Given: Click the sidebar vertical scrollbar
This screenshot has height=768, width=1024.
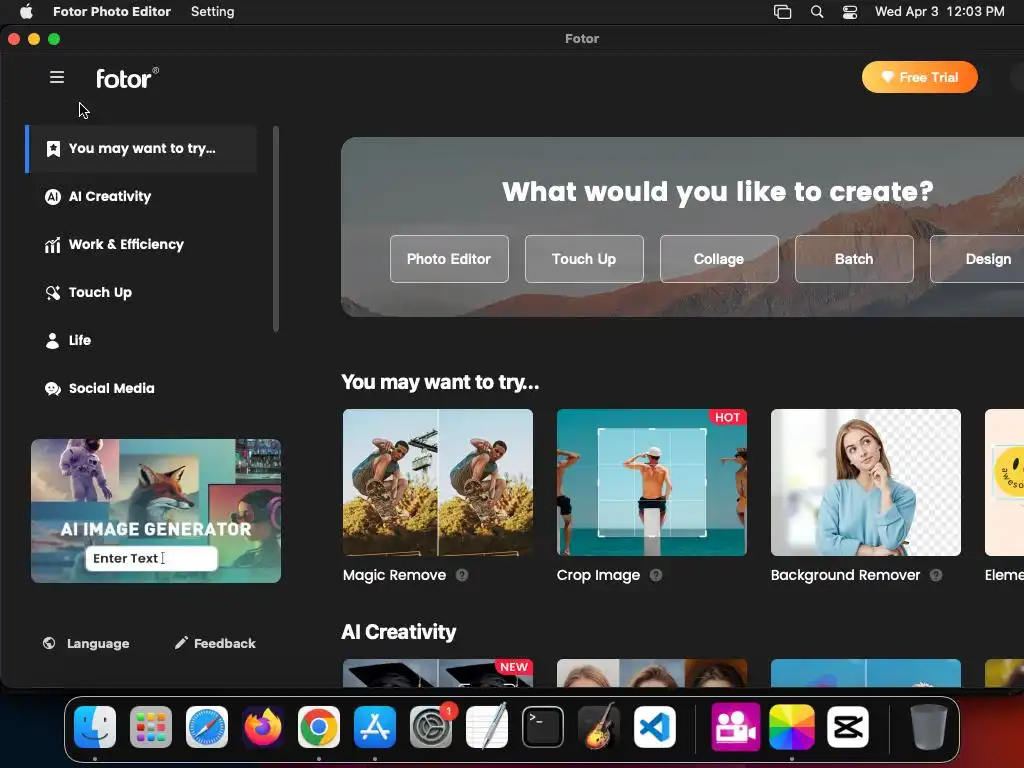Looking at the screenshot, I should (276, 229).
